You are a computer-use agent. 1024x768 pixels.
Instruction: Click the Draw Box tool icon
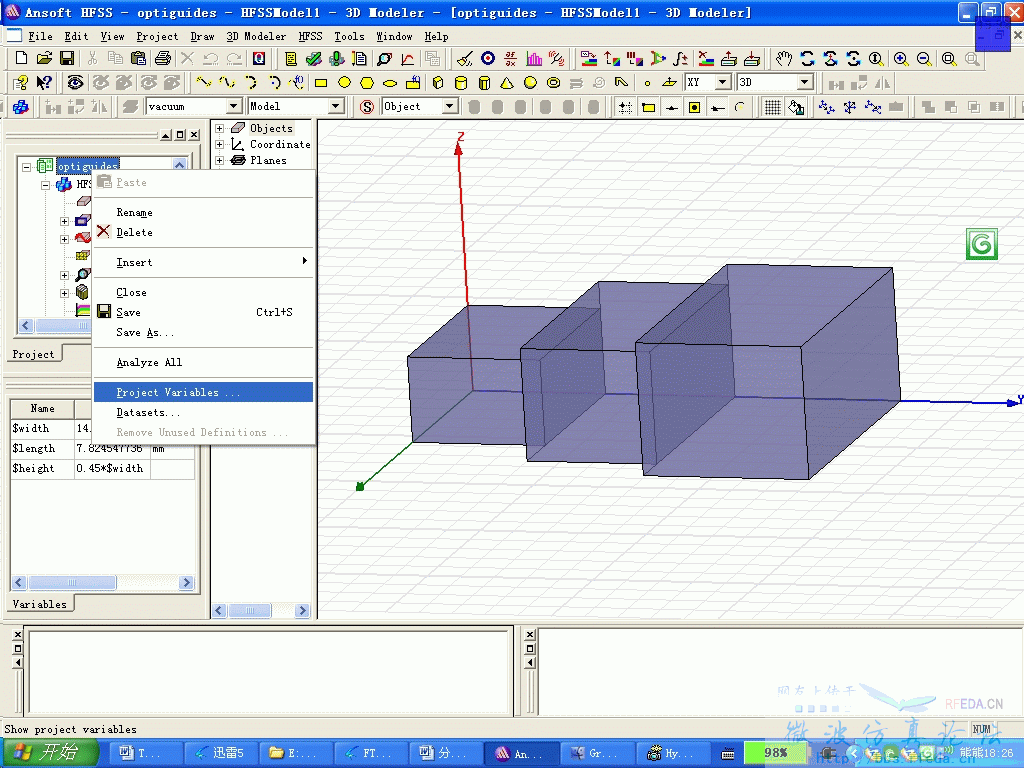click(x=438, y=83)
